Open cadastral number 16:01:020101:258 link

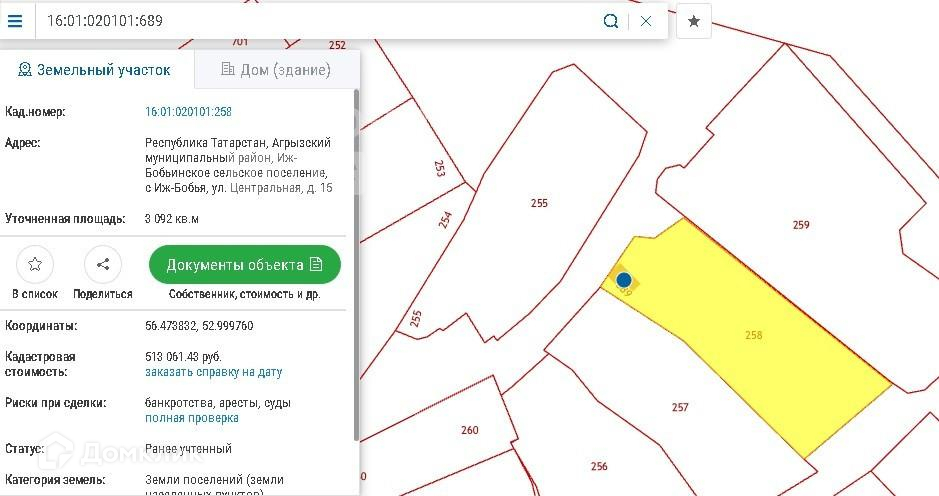[188, 111]
